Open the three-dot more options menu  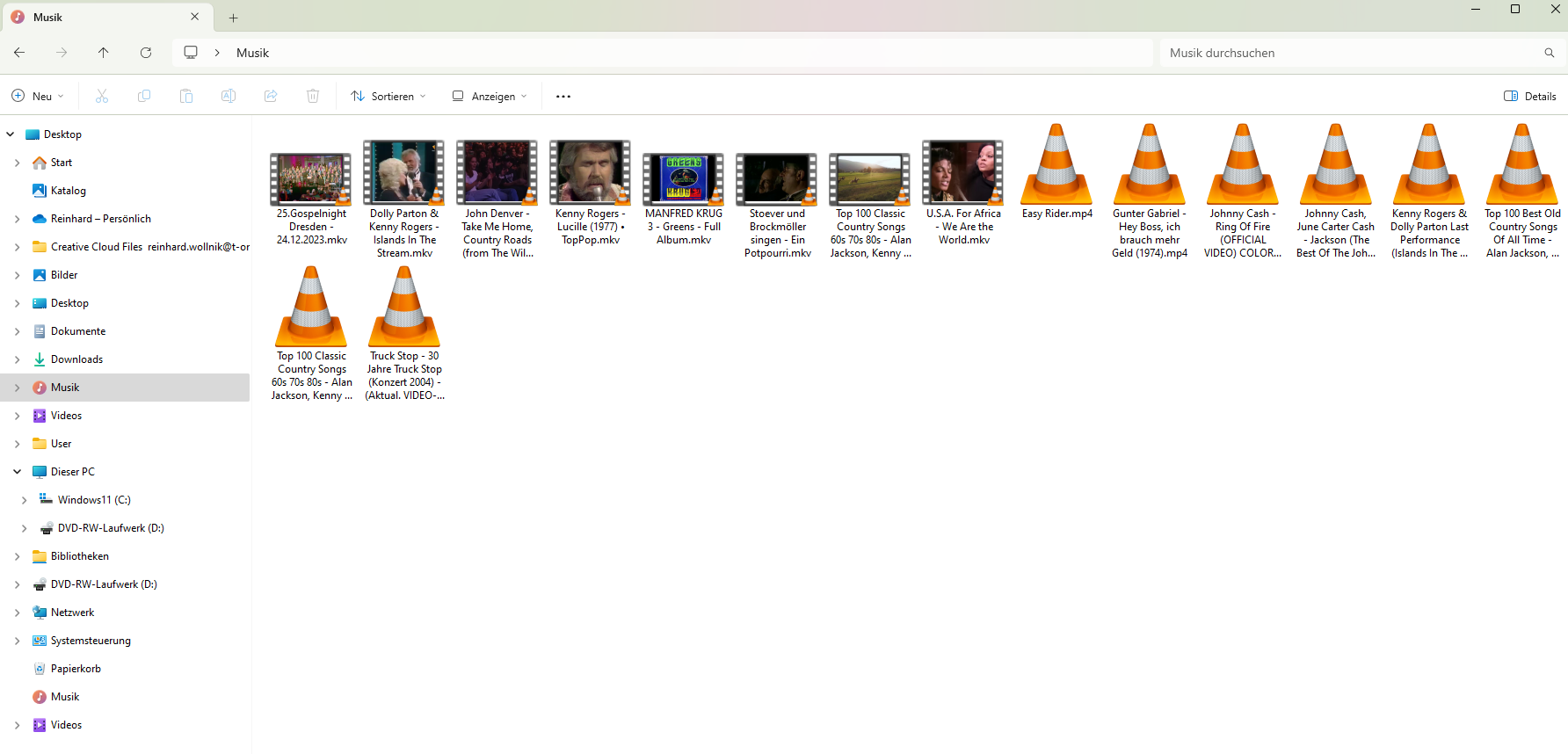(x=563, y=96)
